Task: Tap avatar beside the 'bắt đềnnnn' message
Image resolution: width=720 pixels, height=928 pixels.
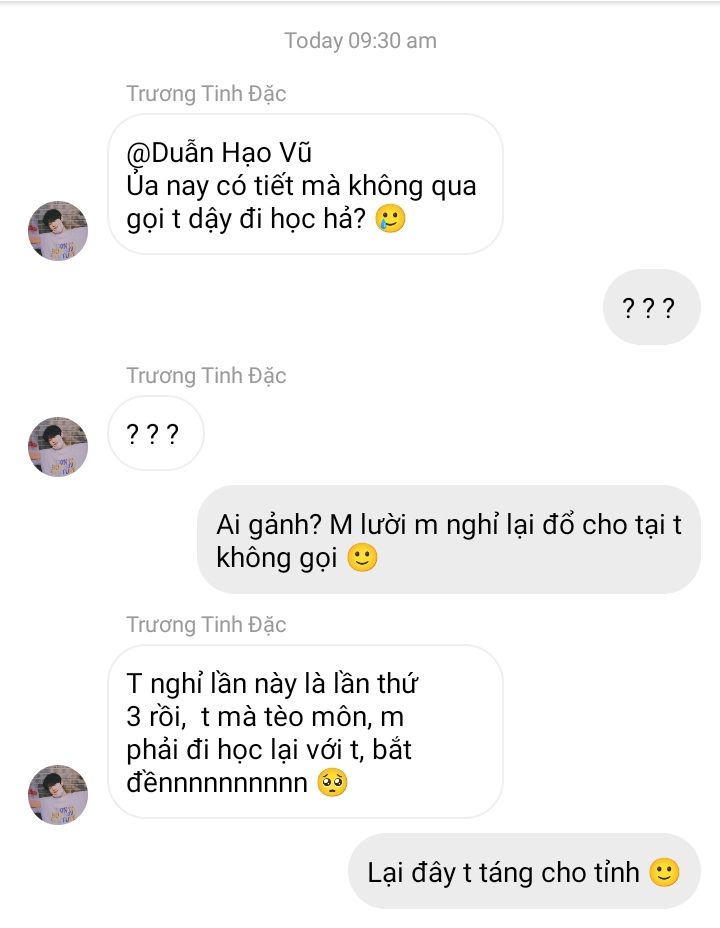Action: [58, 795]
